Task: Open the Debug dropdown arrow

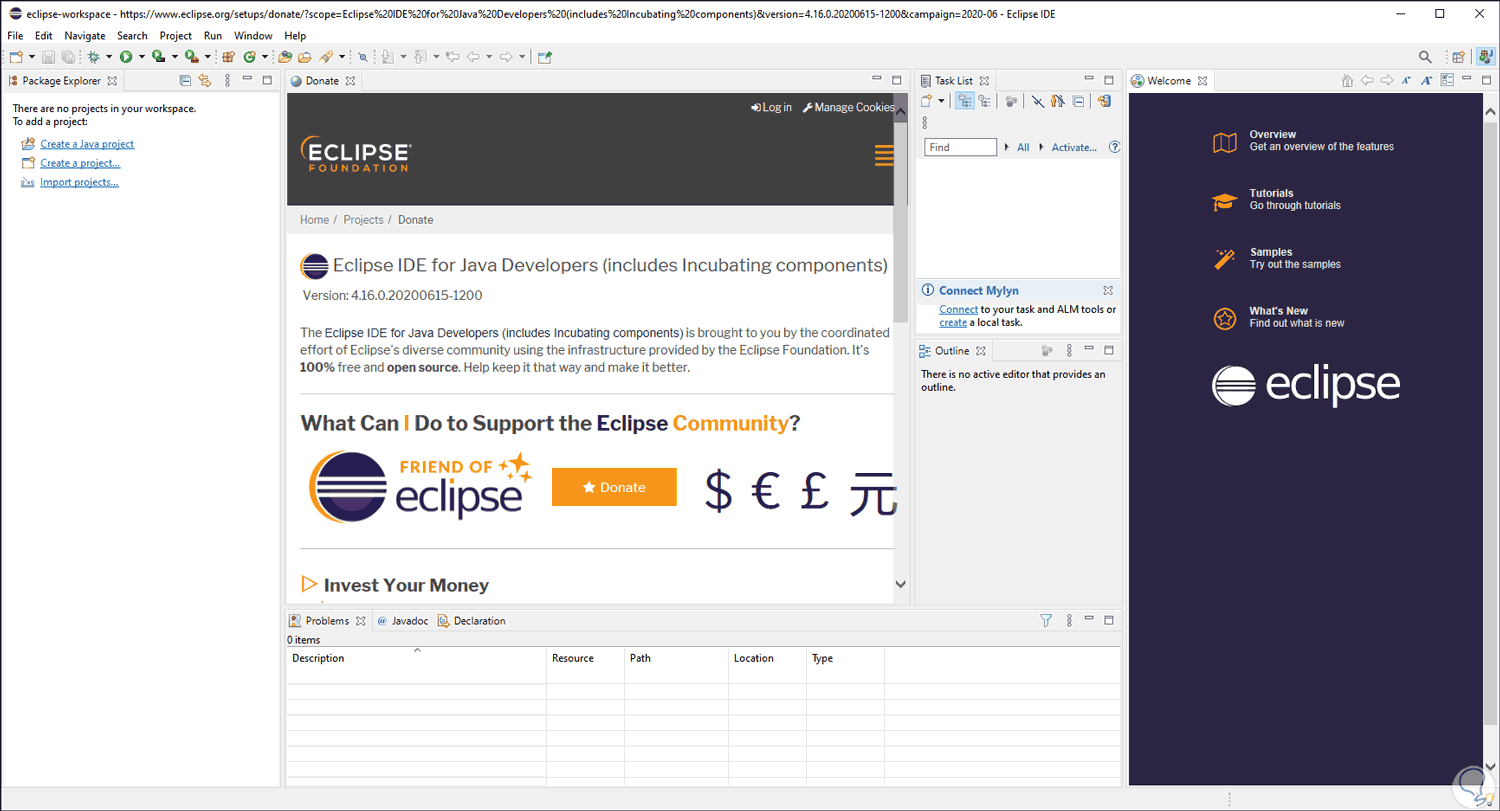Action: pos(109,57)
